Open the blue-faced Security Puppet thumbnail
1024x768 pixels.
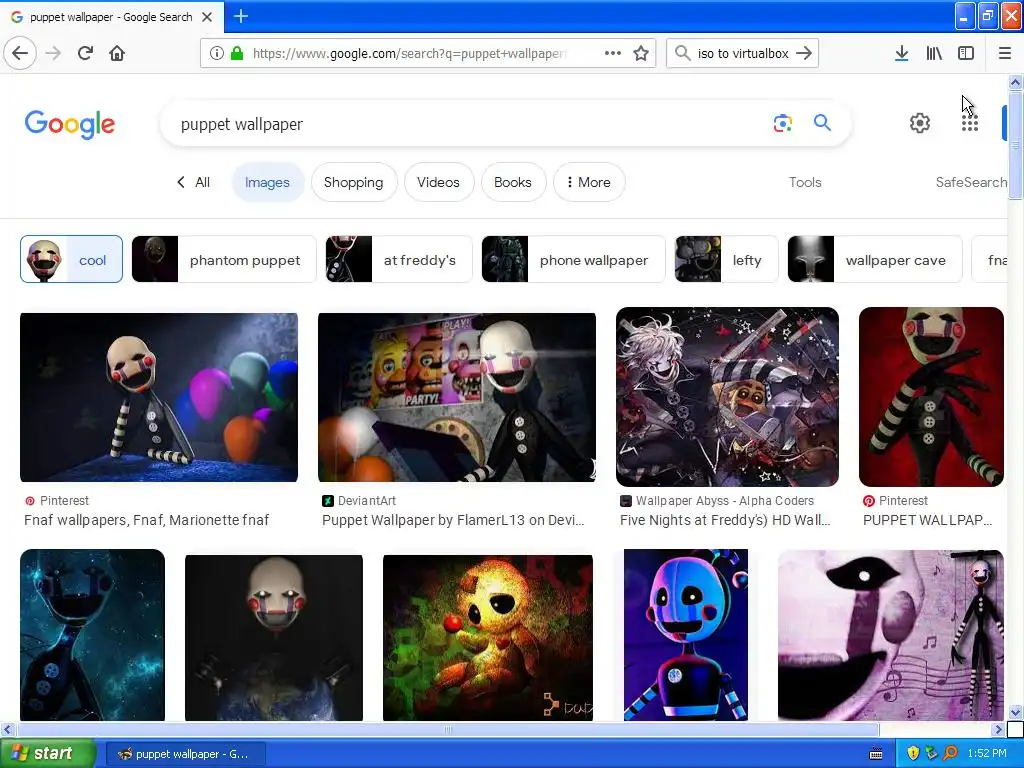(x=686, y=635)
